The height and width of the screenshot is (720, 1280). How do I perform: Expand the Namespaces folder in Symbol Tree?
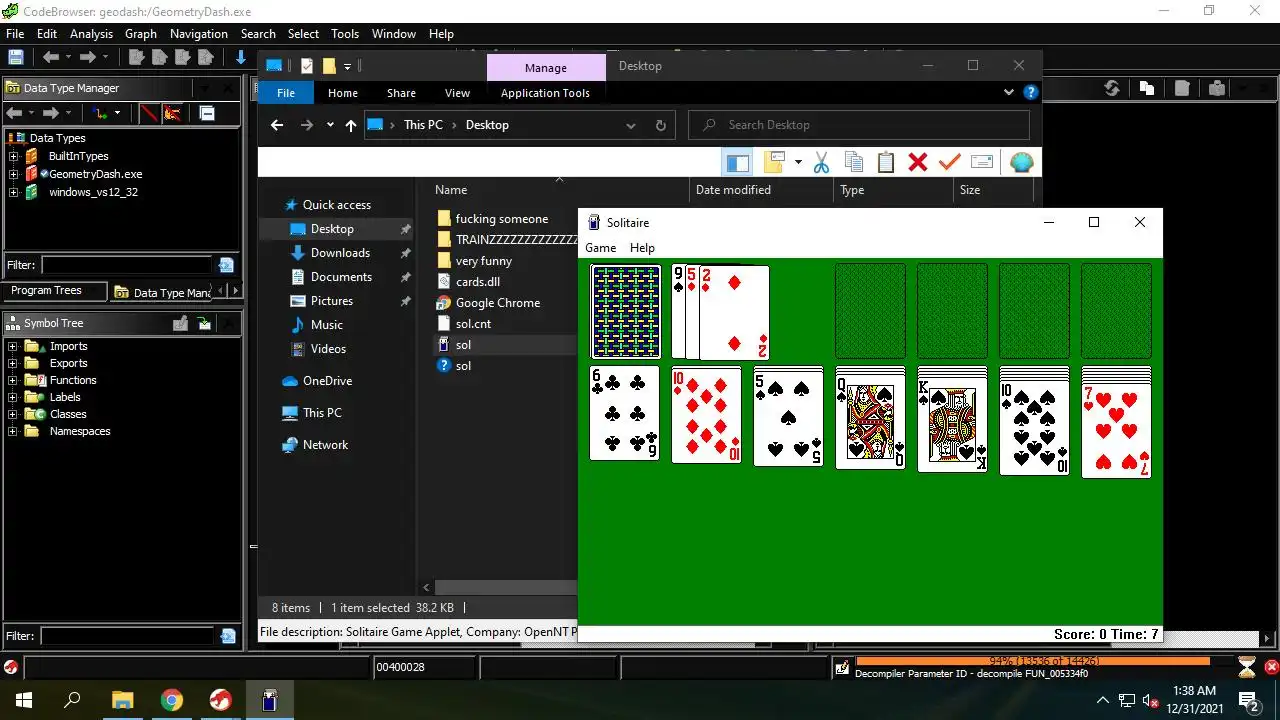pos(13,431)
